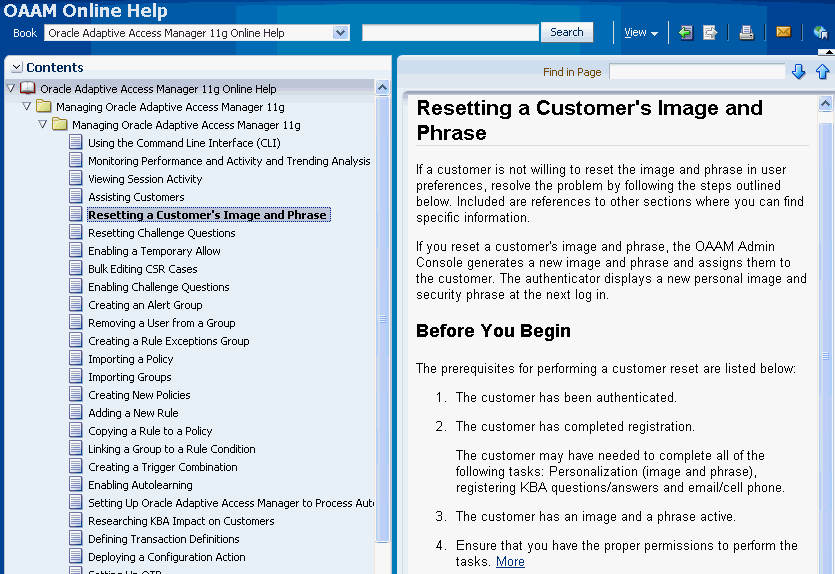Click the Search button

point(567,32)
